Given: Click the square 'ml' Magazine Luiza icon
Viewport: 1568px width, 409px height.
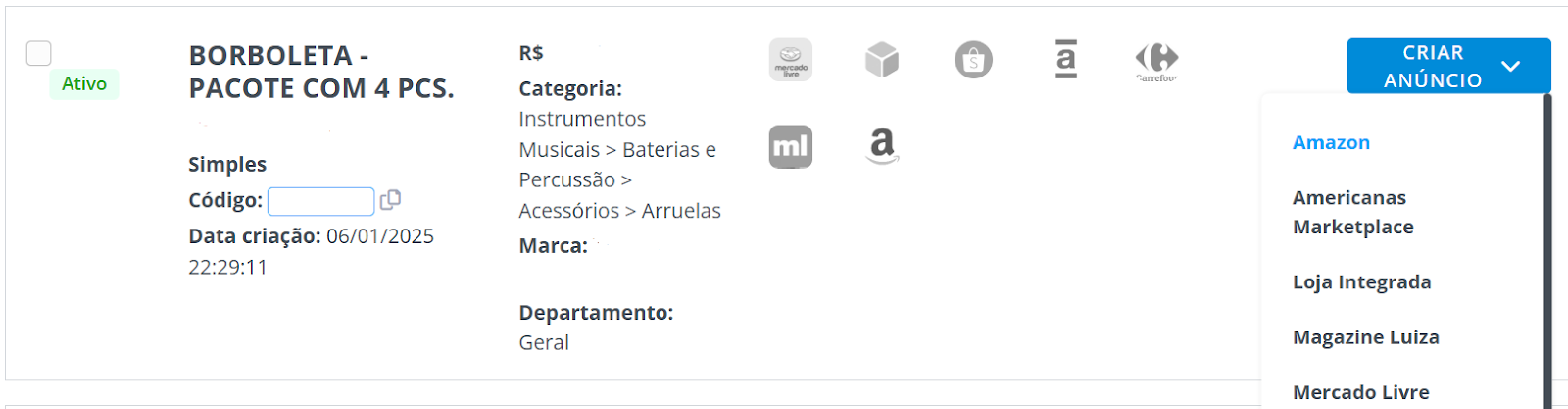Looking at the screenshot, I should coord(790,147).
